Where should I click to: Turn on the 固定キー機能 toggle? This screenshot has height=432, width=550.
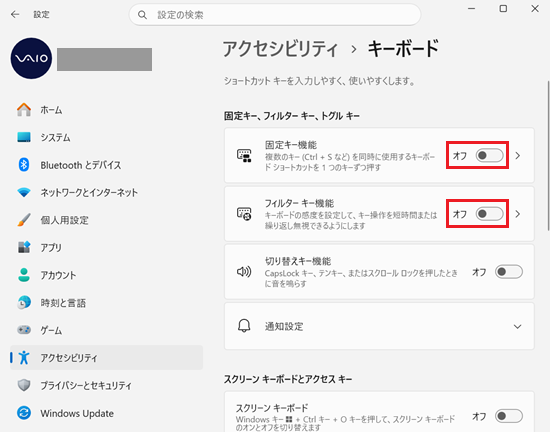click(x=489, y=155)
